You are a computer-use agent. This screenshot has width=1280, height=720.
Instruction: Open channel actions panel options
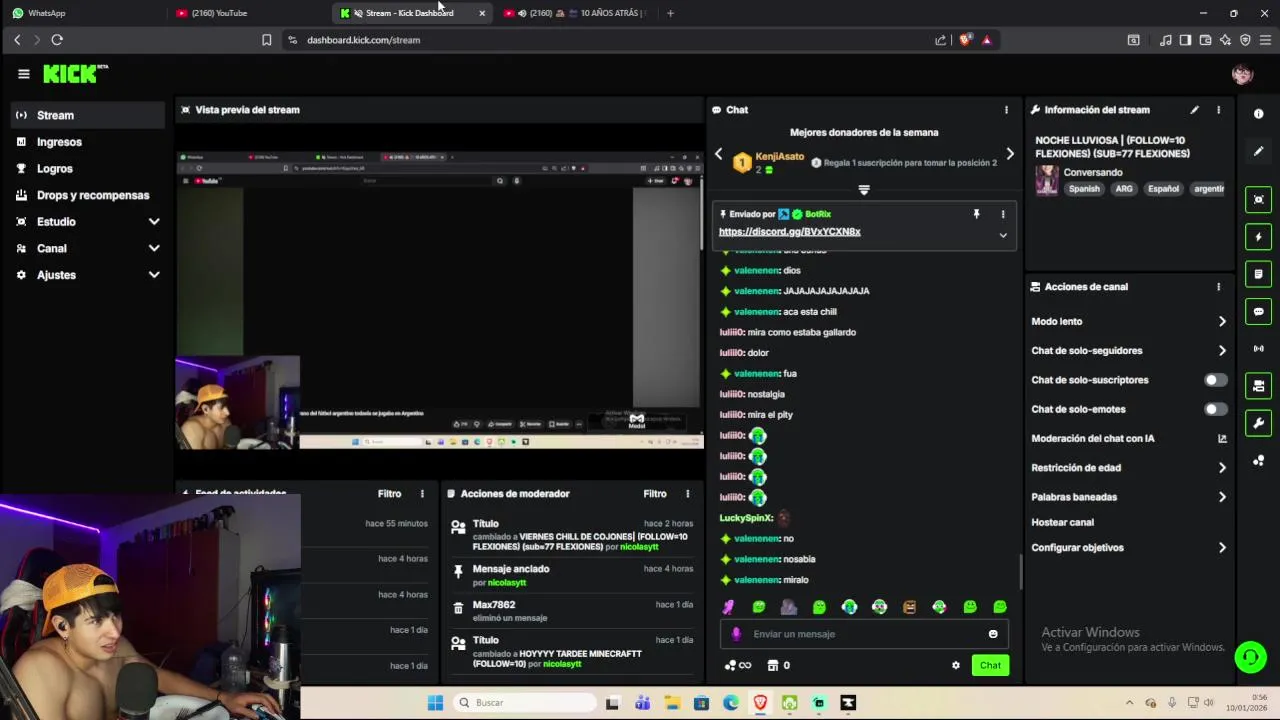pos(1218,287)
